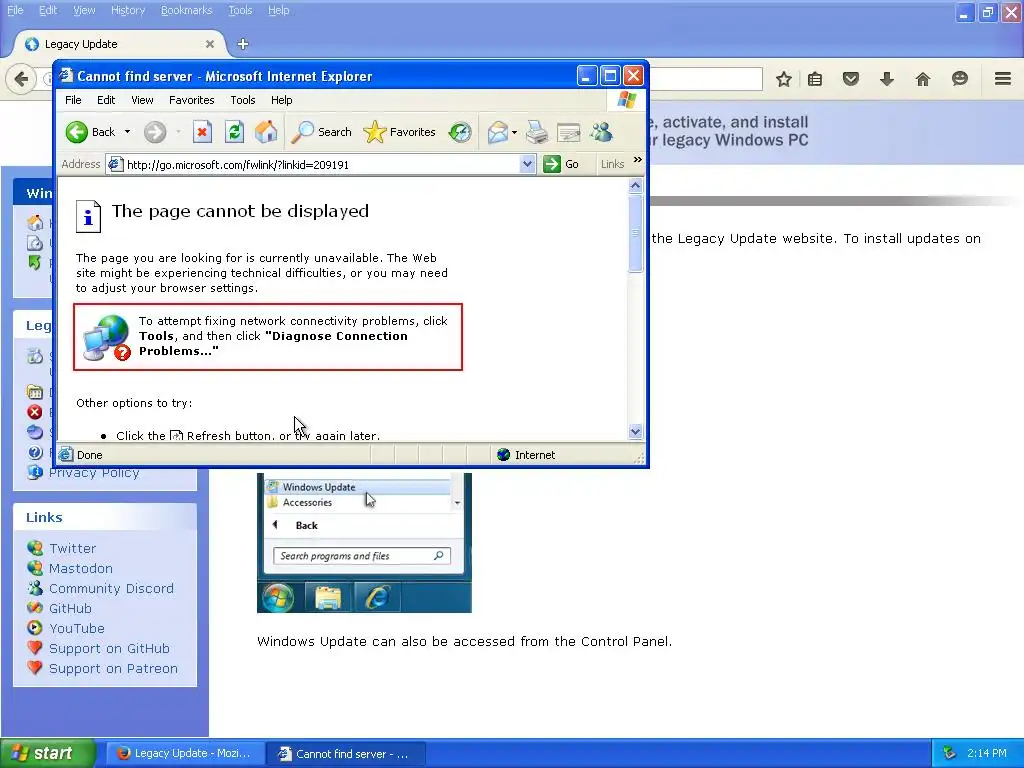Open Tools menu in Internet Explorer
Screen dimensions: 1024x768
click(x=242, y=100)
